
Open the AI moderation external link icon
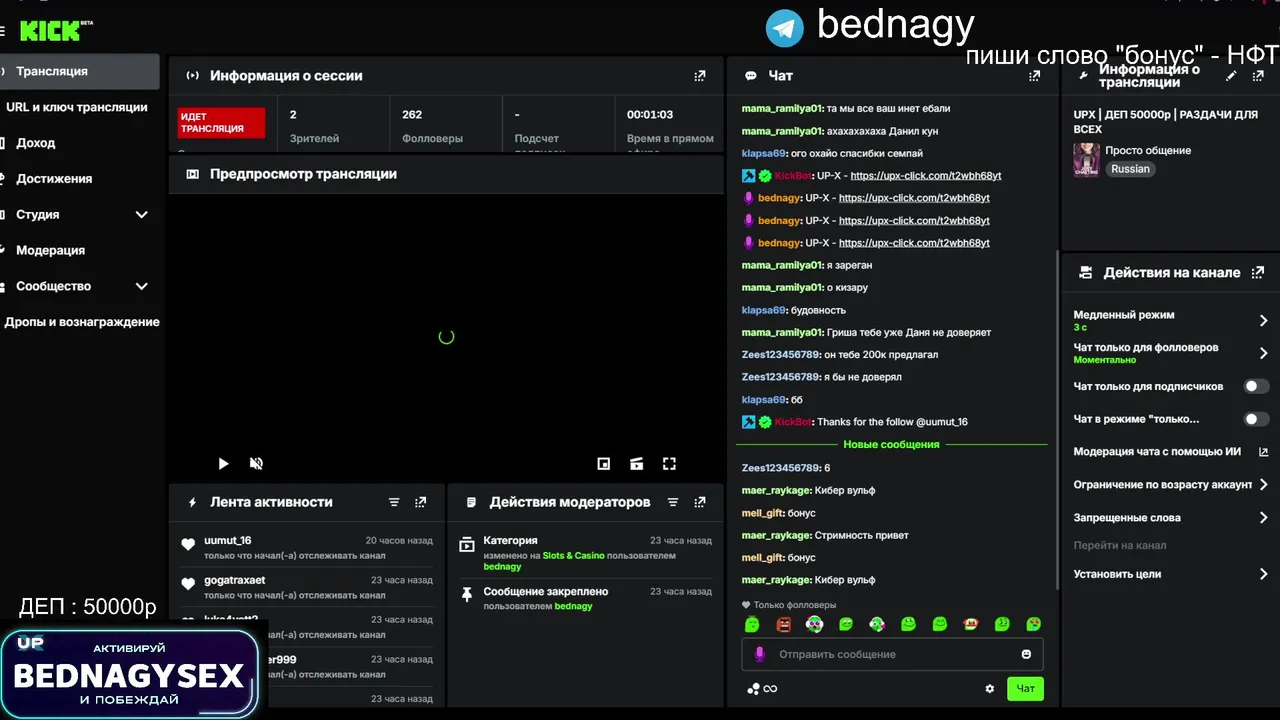pyautogui.click(x=1263, y=452)
